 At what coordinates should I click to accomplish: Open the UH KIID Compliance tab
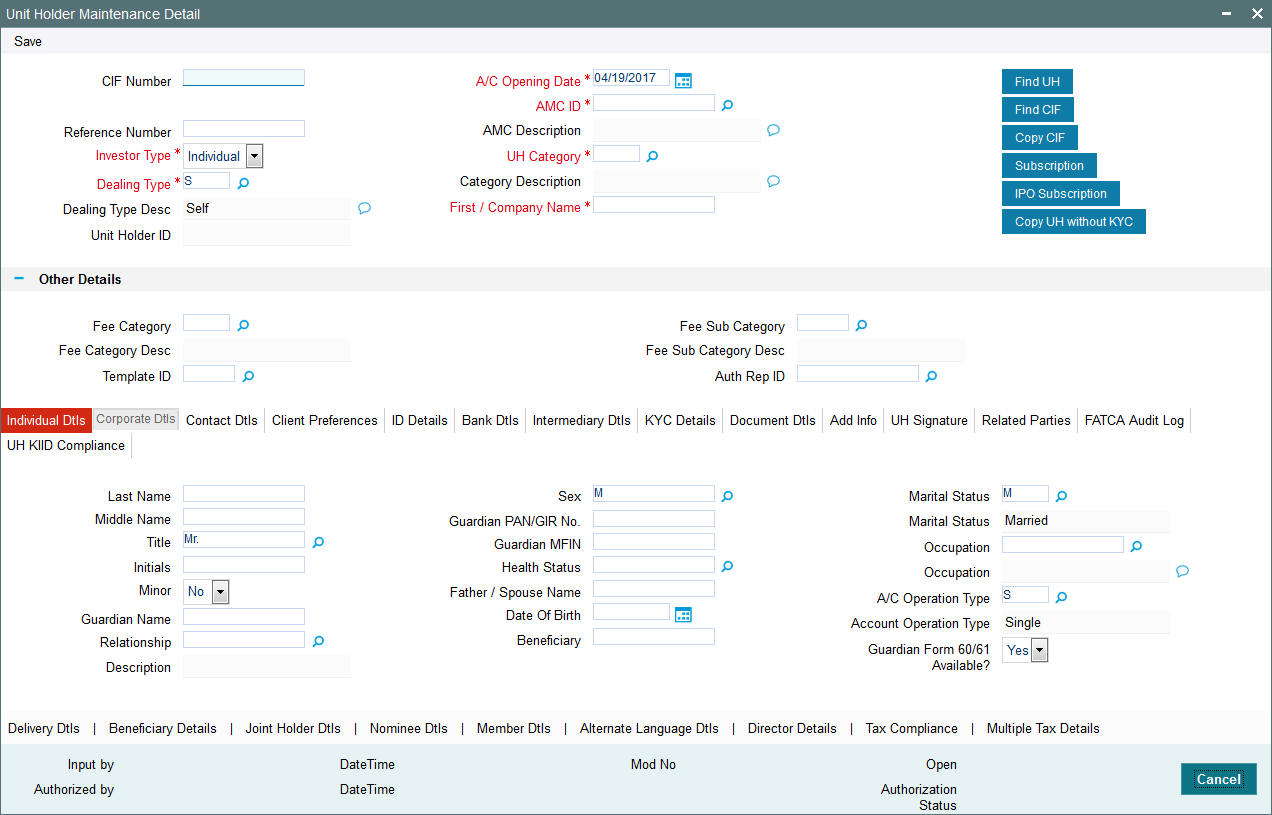pos(66,445)
